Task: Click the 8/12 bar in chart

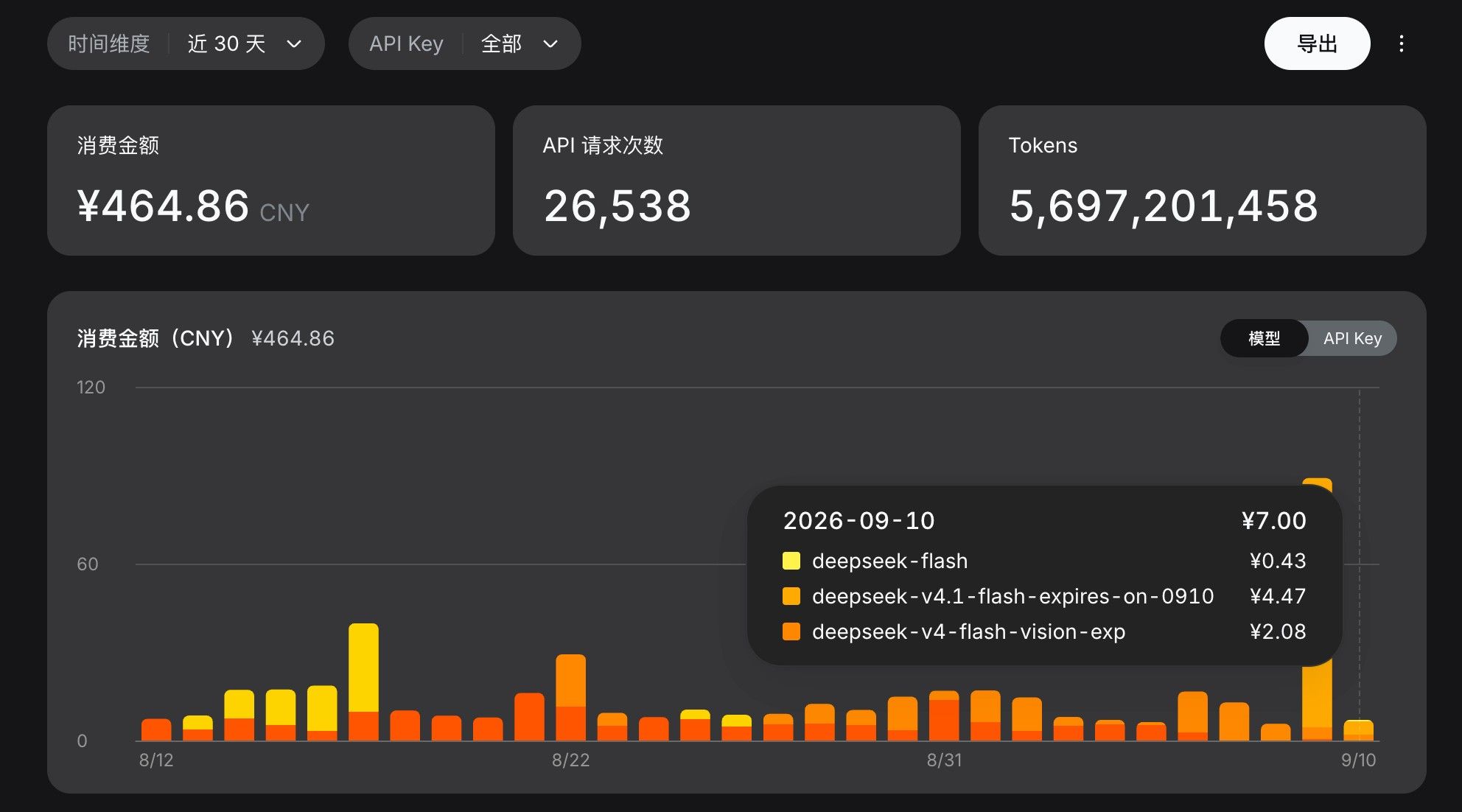Action: 156,729
